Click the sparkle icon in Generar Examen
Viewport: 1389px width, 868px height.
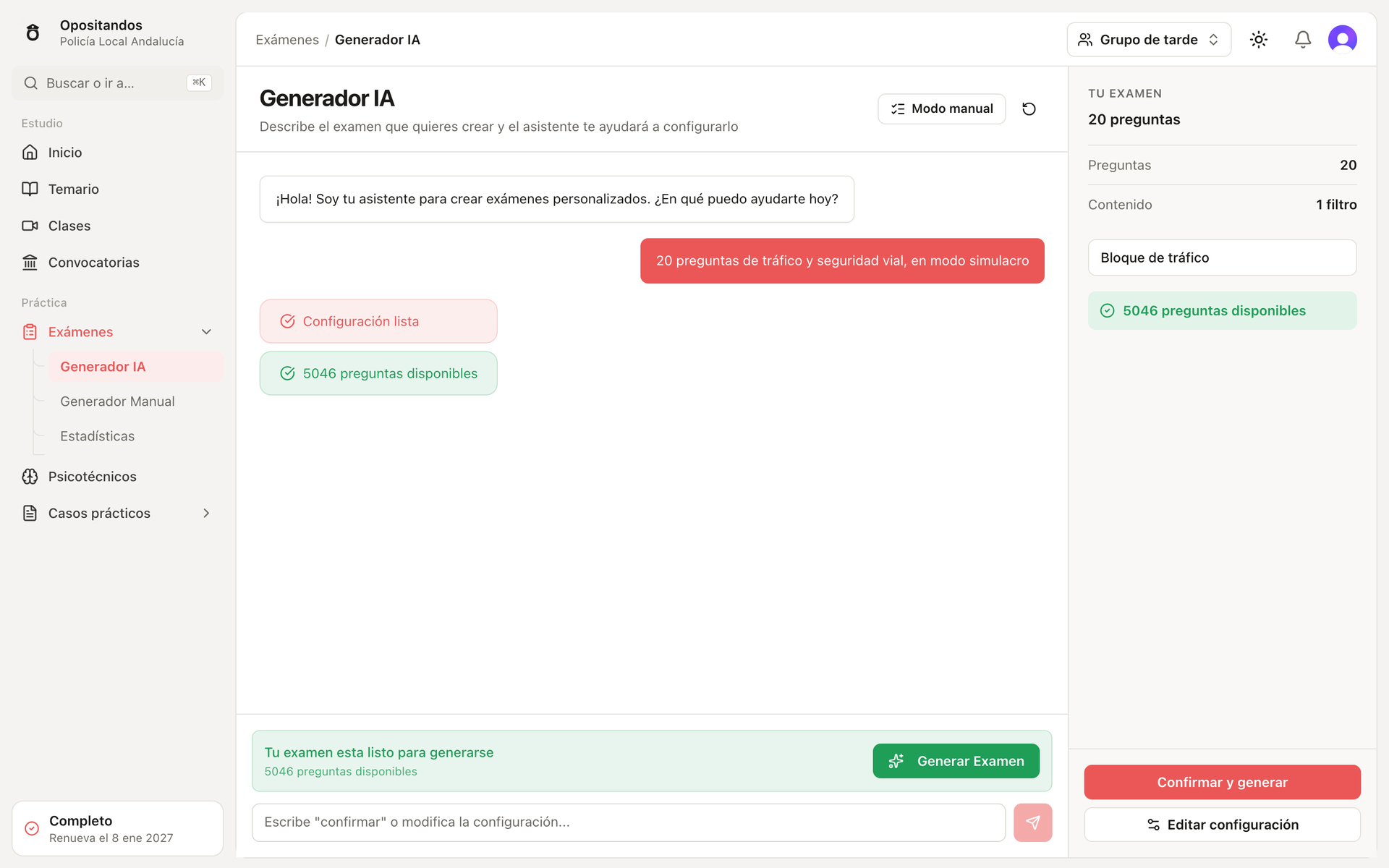click(x=896, y=761)
